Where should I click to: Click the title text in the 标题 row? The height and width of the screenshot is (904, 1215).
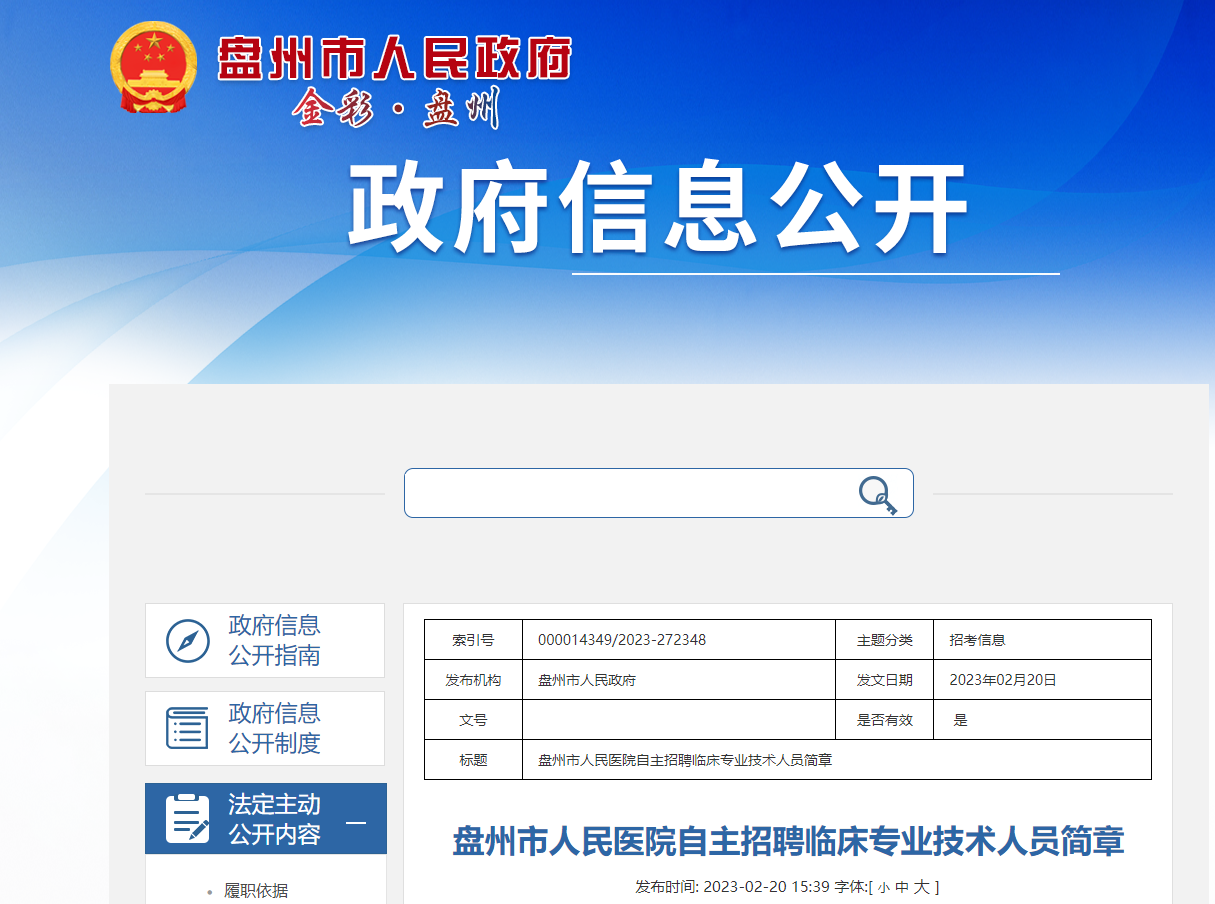[x=685, y=760]
